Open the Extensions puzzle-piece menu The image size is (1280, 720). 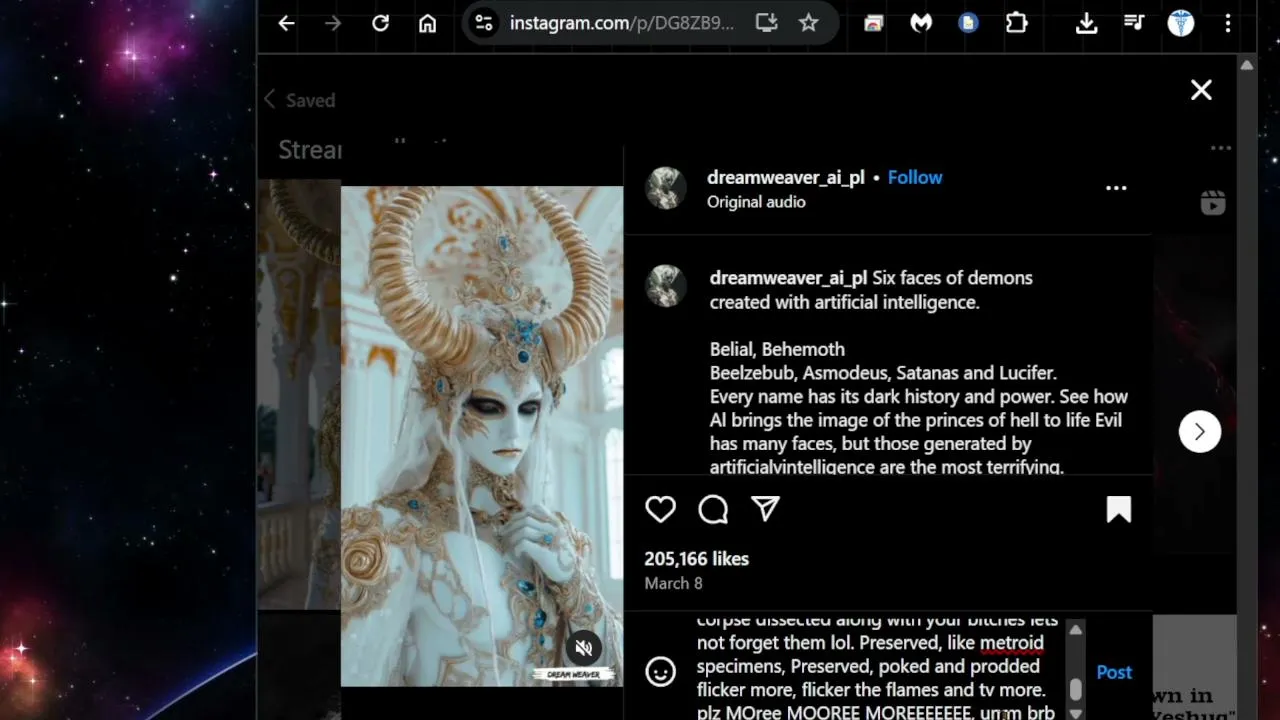click(1016, 23)
